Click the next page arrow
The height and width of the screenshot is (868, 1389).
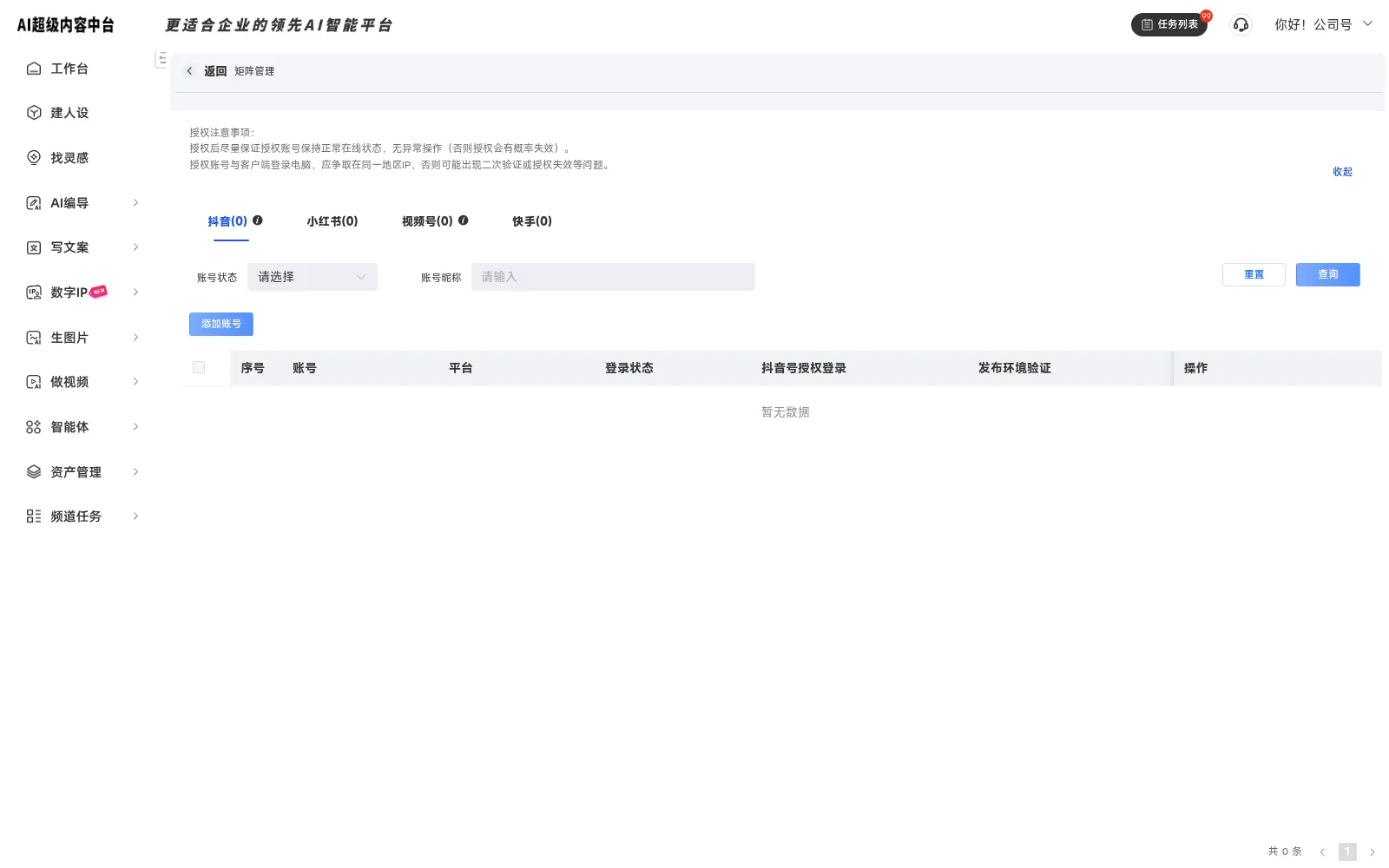pyautogui.click(x=1373, y=852)
